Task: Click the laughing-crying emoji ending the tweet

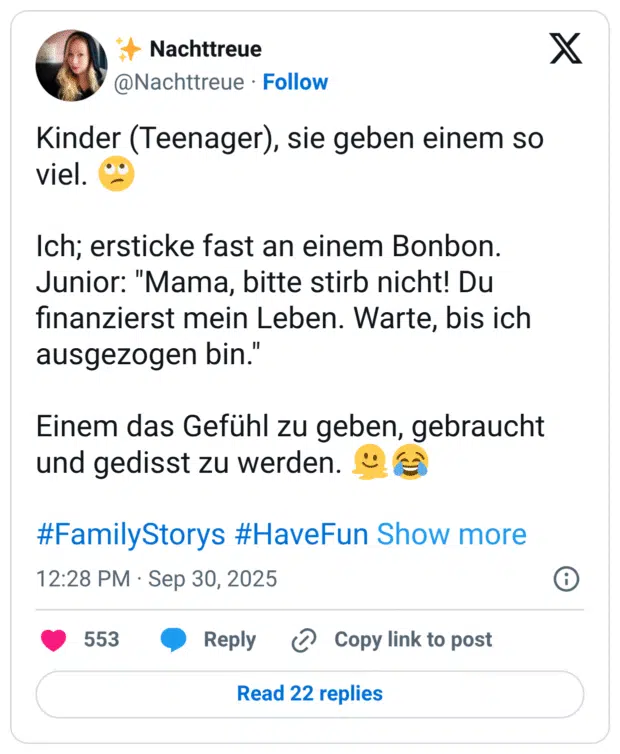Action: coord(410,463)
